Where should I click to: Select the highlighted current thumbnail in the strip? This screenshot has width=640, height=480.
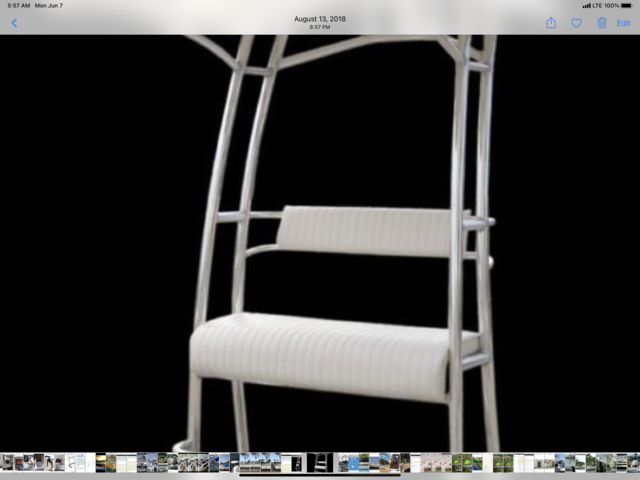(320, 462)
